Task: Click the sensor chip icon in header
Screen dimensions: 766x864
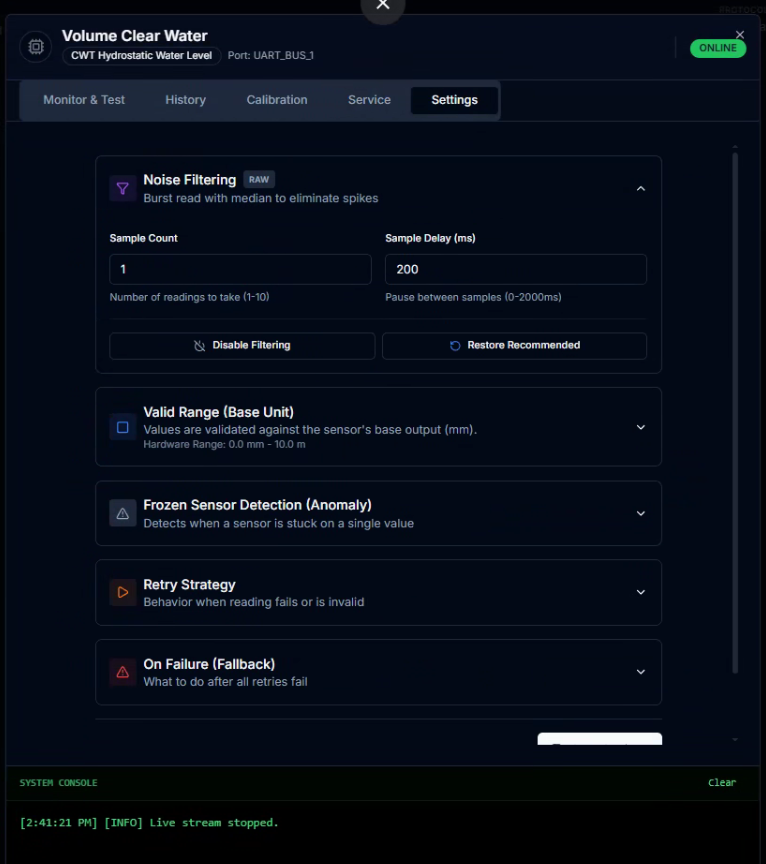Action: click(x=36, y=47)
